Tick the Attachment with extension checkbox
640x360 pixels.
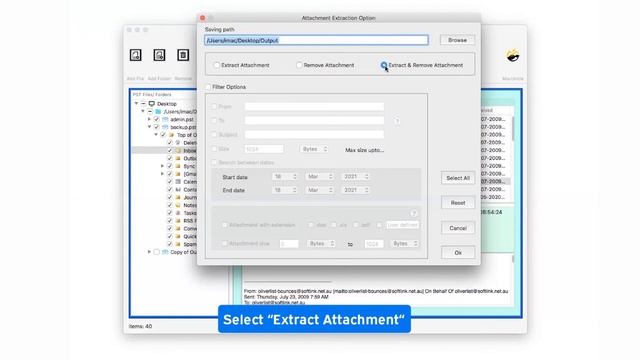pyautogui.click(x=224, y=225)
